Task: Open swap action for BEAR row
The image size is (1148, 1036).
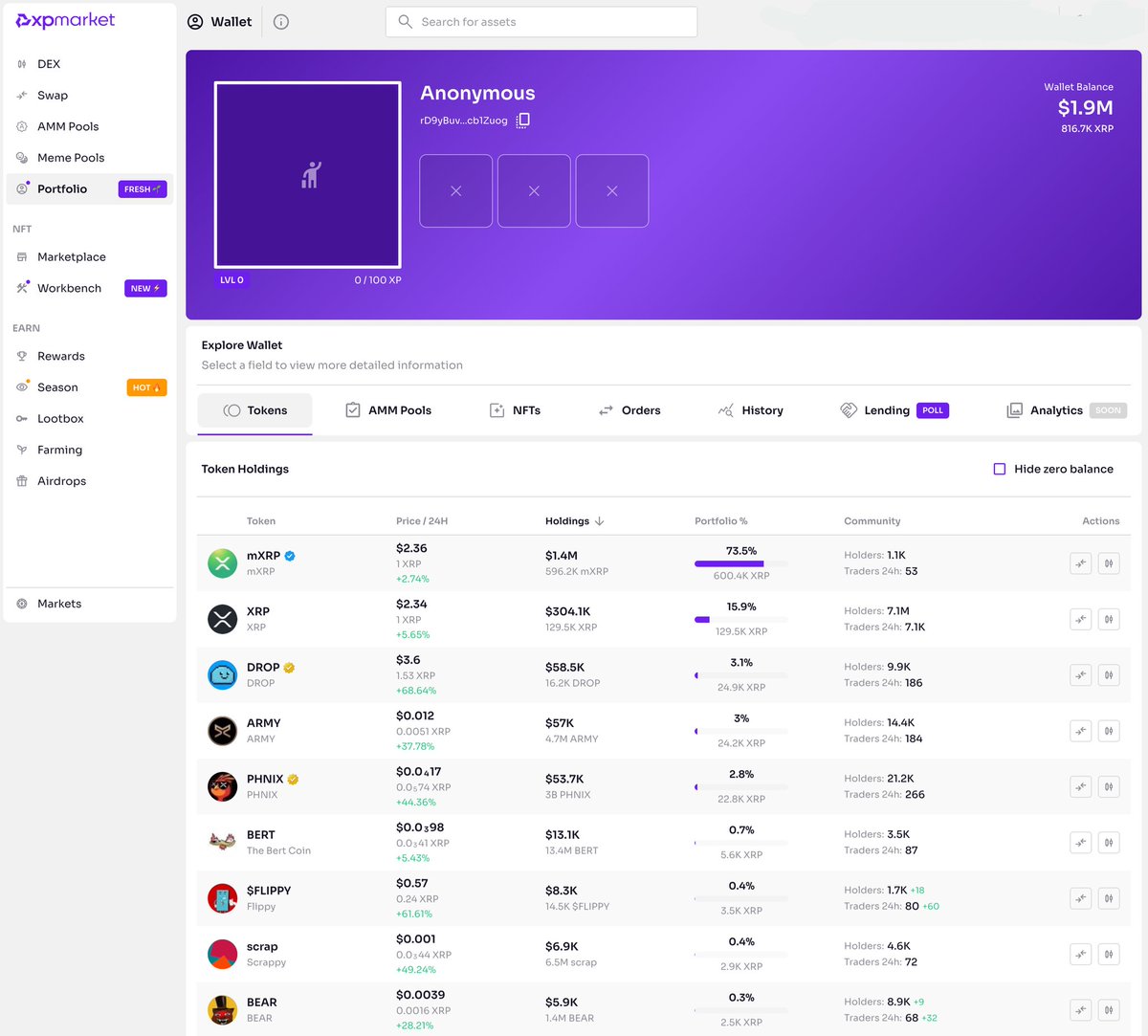Action: [x=1081, y=1010]
